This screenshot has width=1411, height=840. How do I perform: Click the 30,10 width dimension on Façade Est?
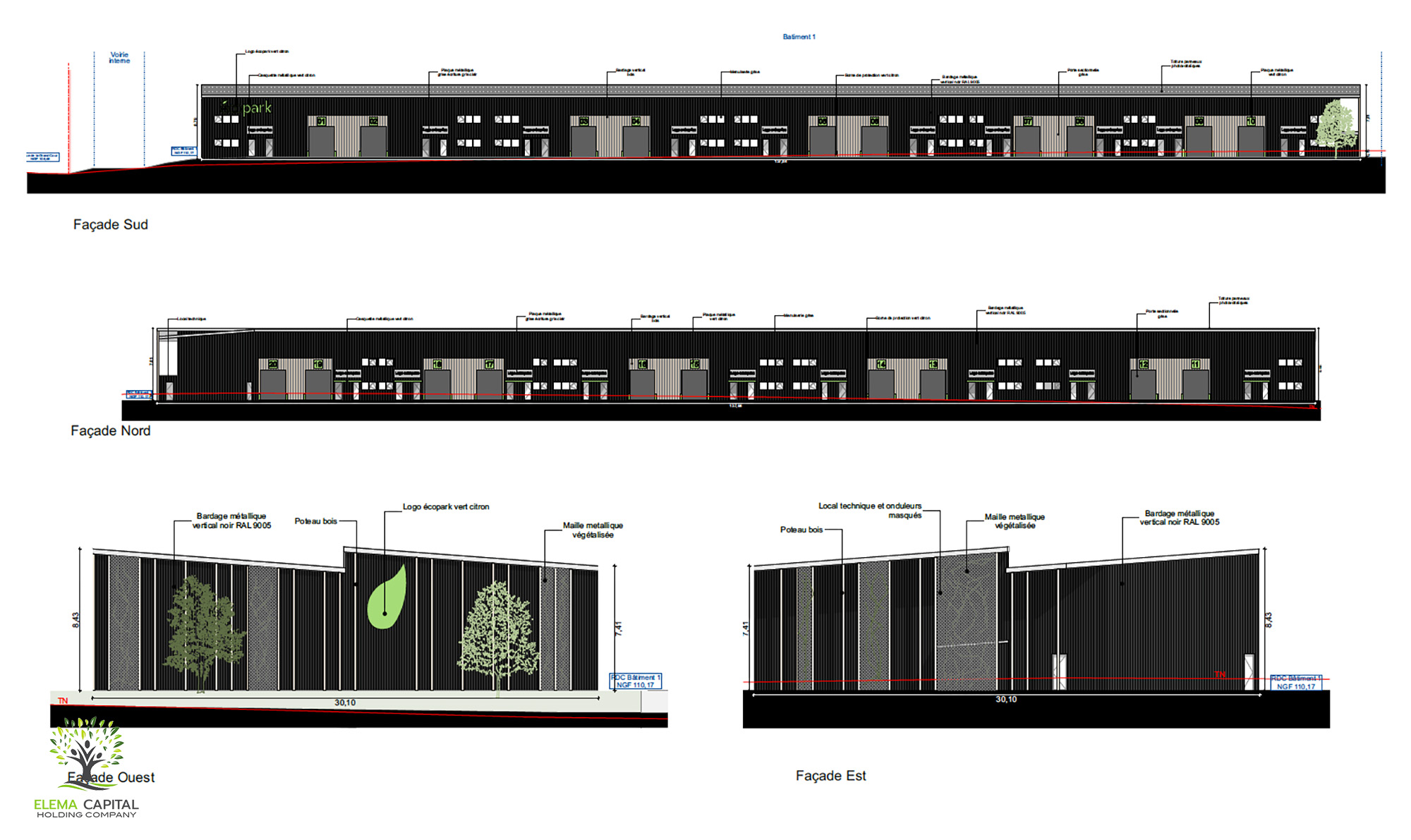(x=1006, y=700)
